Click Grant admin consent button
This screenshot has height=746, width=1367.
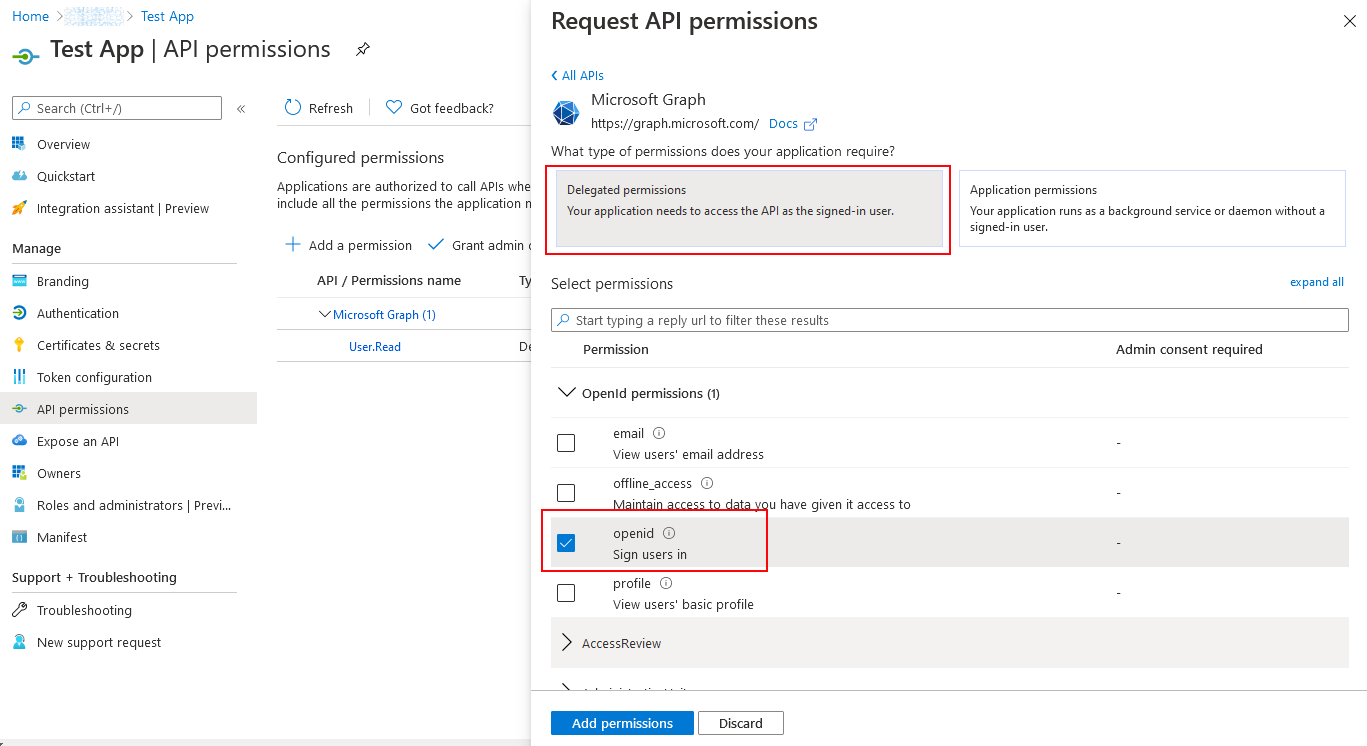tap(478, 245)
